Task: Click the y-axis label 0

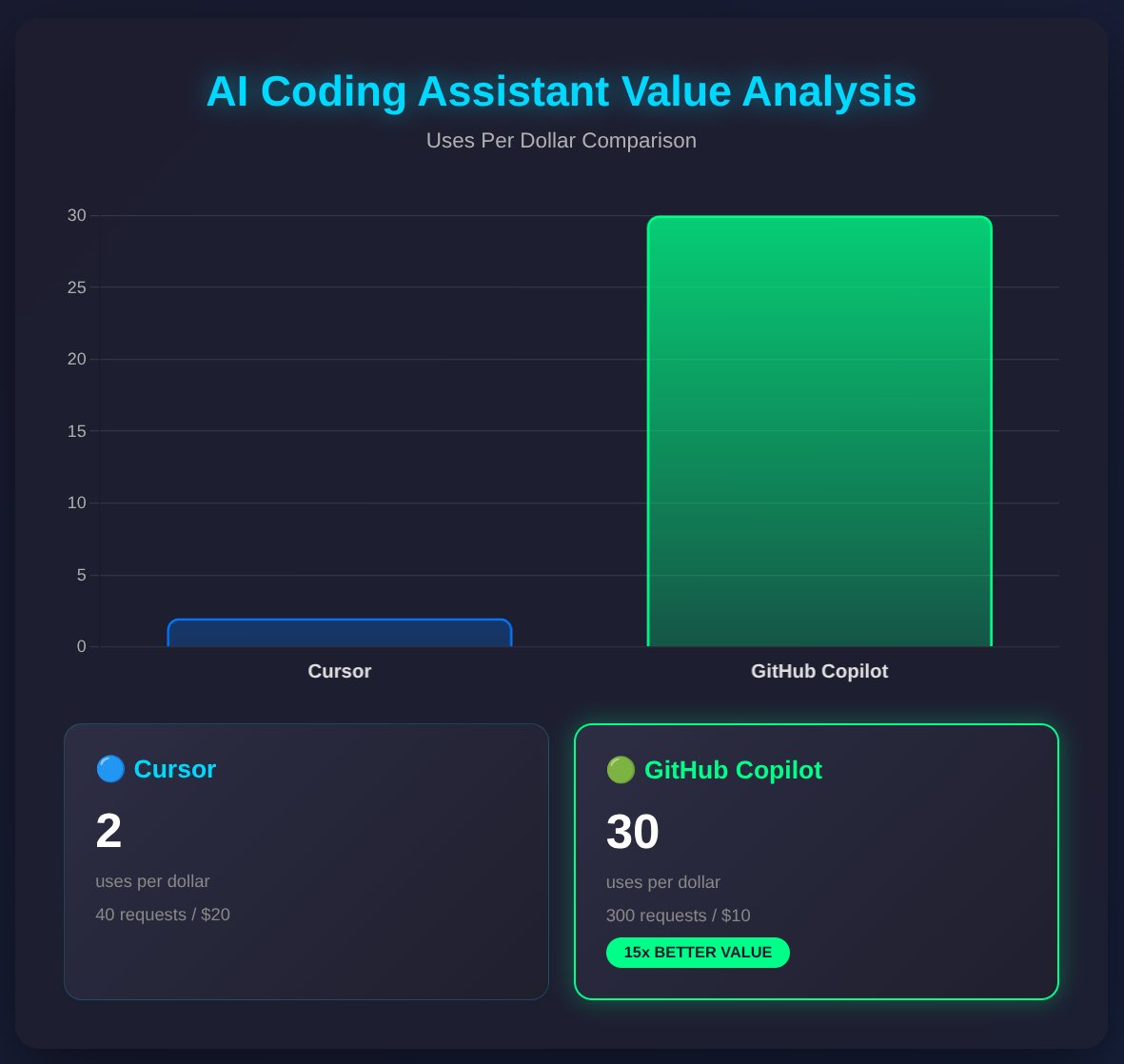Action: pyautogui.click(x=81, y=647)
